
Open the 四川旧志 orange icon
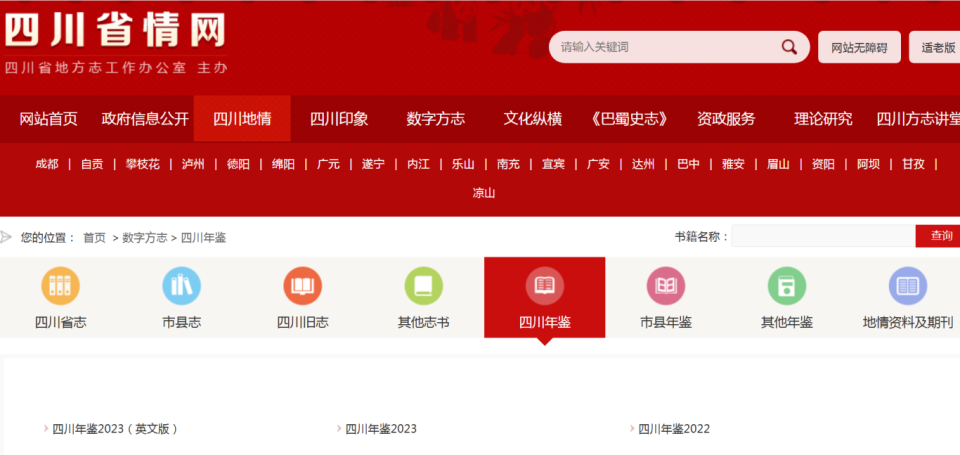point(302,286)
